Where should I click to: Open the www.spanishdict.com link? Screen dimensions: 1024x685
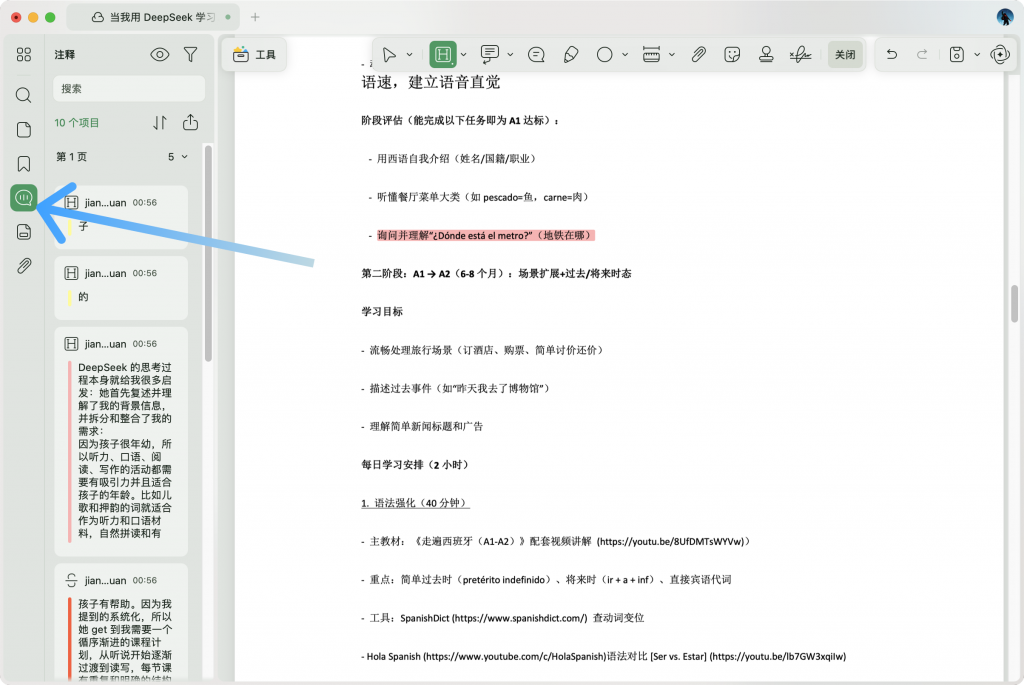click(x=519, y=618)
